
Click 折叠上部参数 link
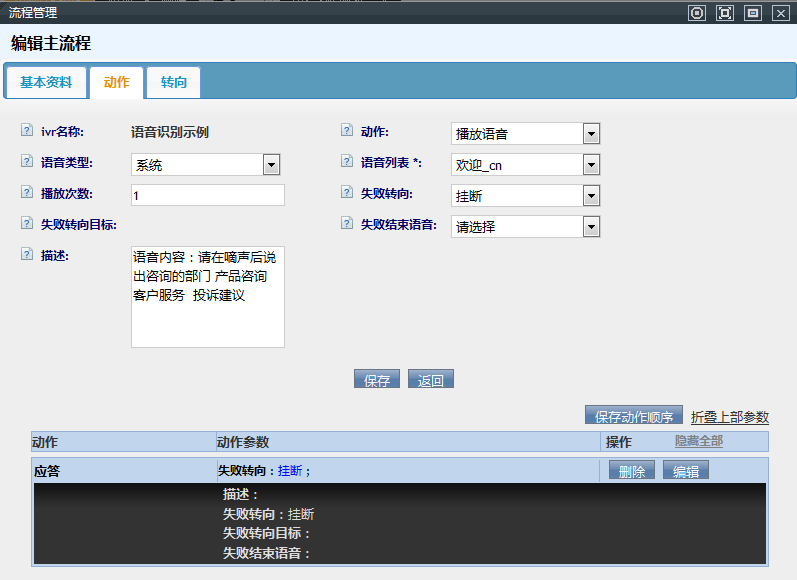729,417
